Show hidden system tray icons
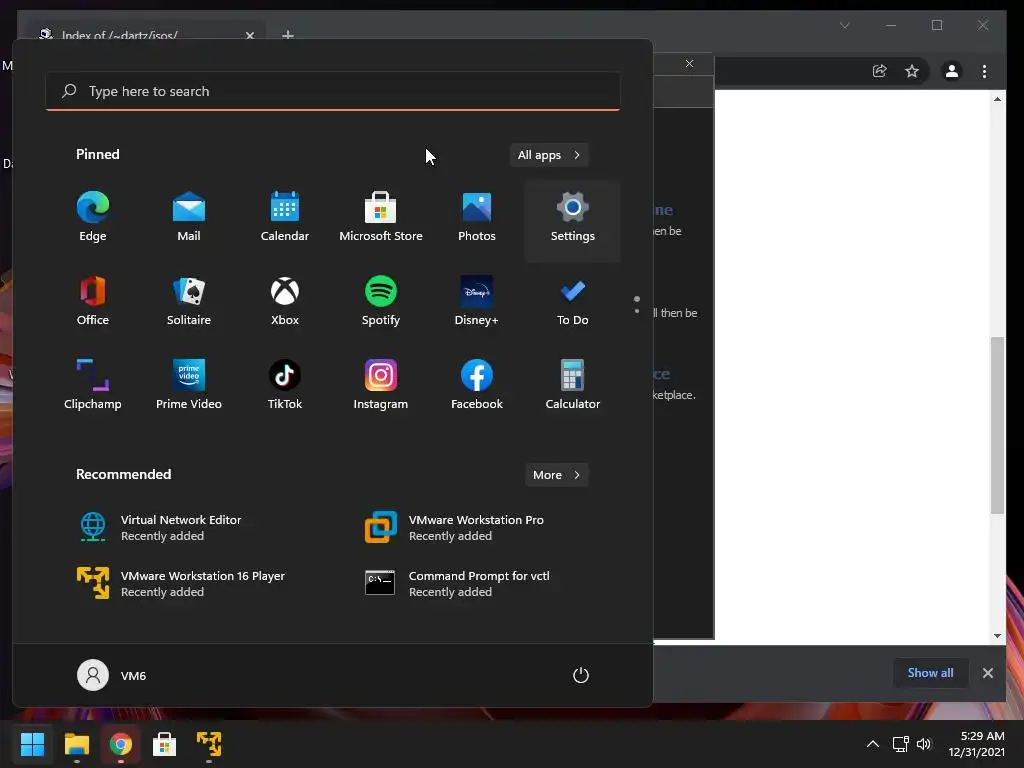This screenshot has height=768, width=1024. 872,744
